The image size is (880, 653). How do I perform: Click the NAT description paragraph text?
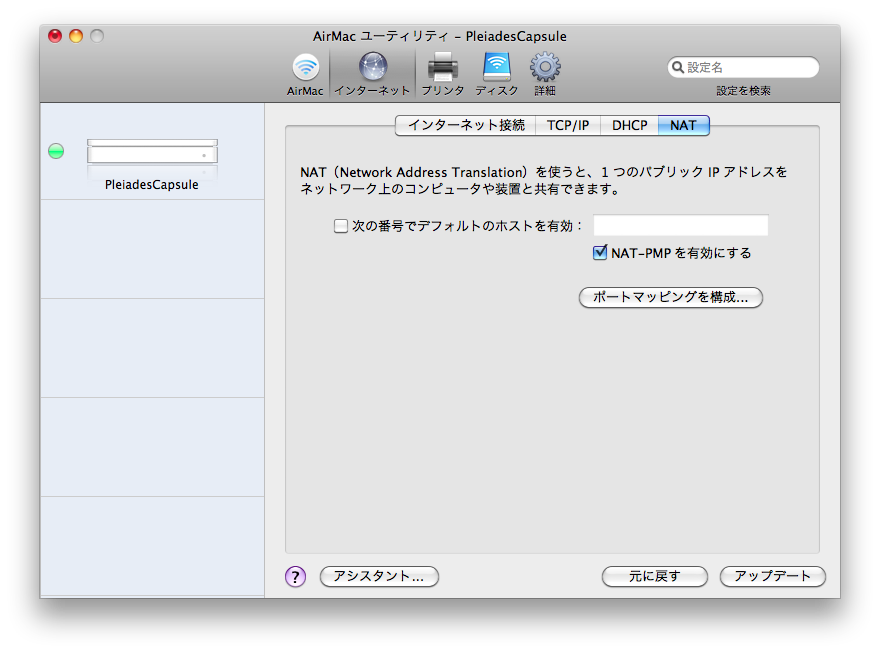tap(543, 180)
